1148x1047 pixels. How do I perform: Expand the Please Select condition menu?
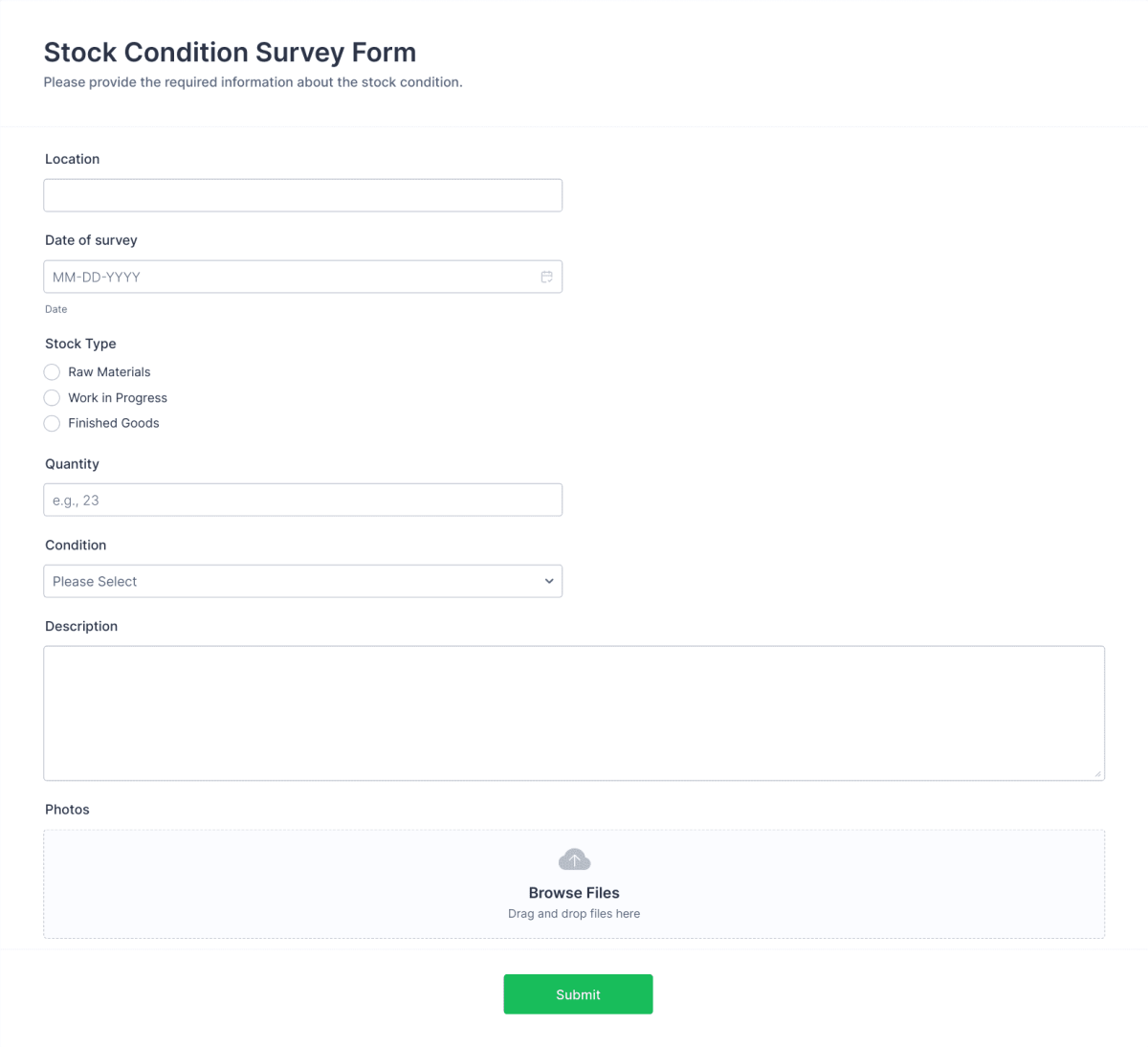tap(302, 581)
